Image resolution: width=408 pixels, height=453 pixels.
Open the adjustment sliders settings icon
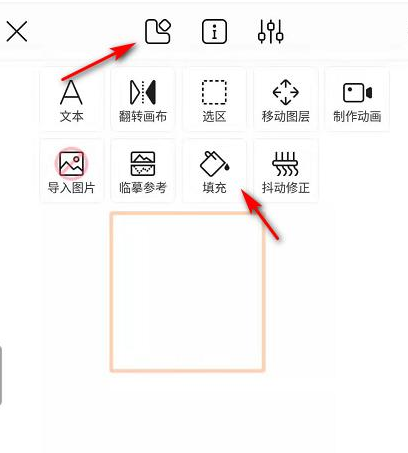(x=271, y=32)
